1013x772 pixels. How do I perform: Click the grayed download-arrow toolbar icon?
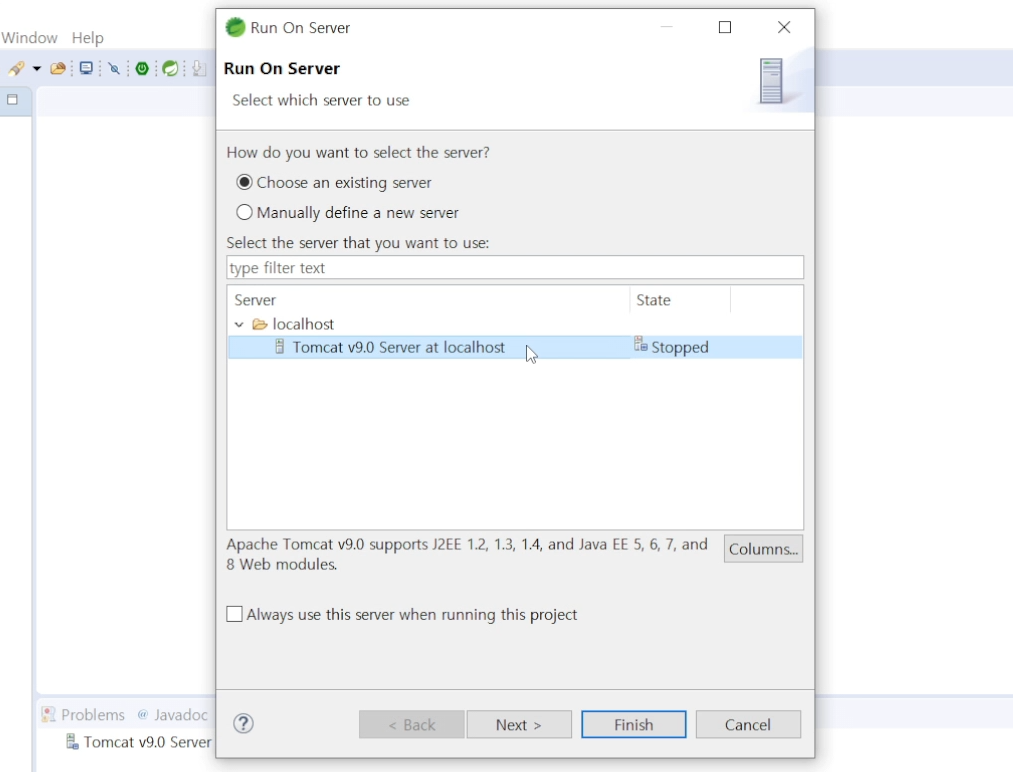click(199, 68)
